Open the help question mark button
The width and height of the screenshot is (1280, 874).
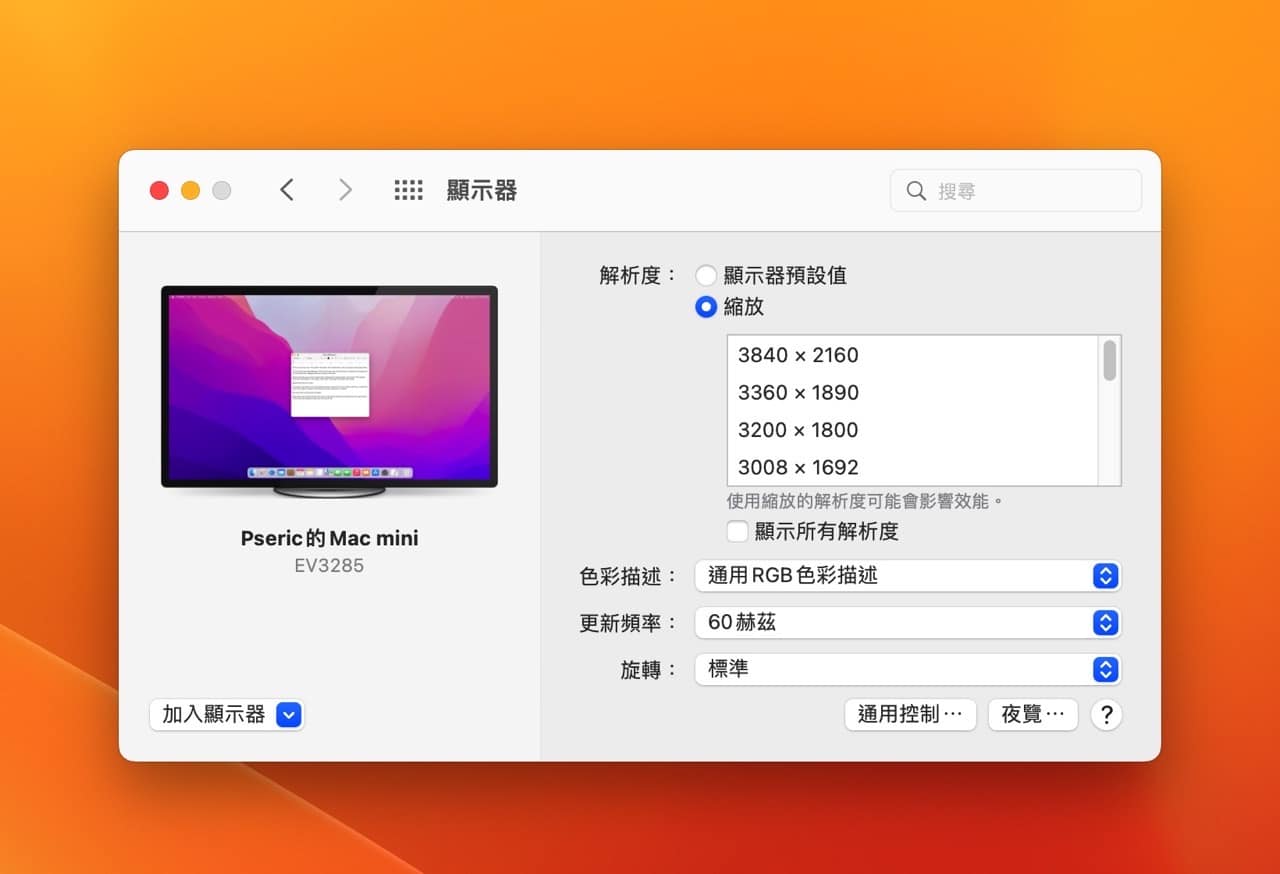pos(1106,714)
